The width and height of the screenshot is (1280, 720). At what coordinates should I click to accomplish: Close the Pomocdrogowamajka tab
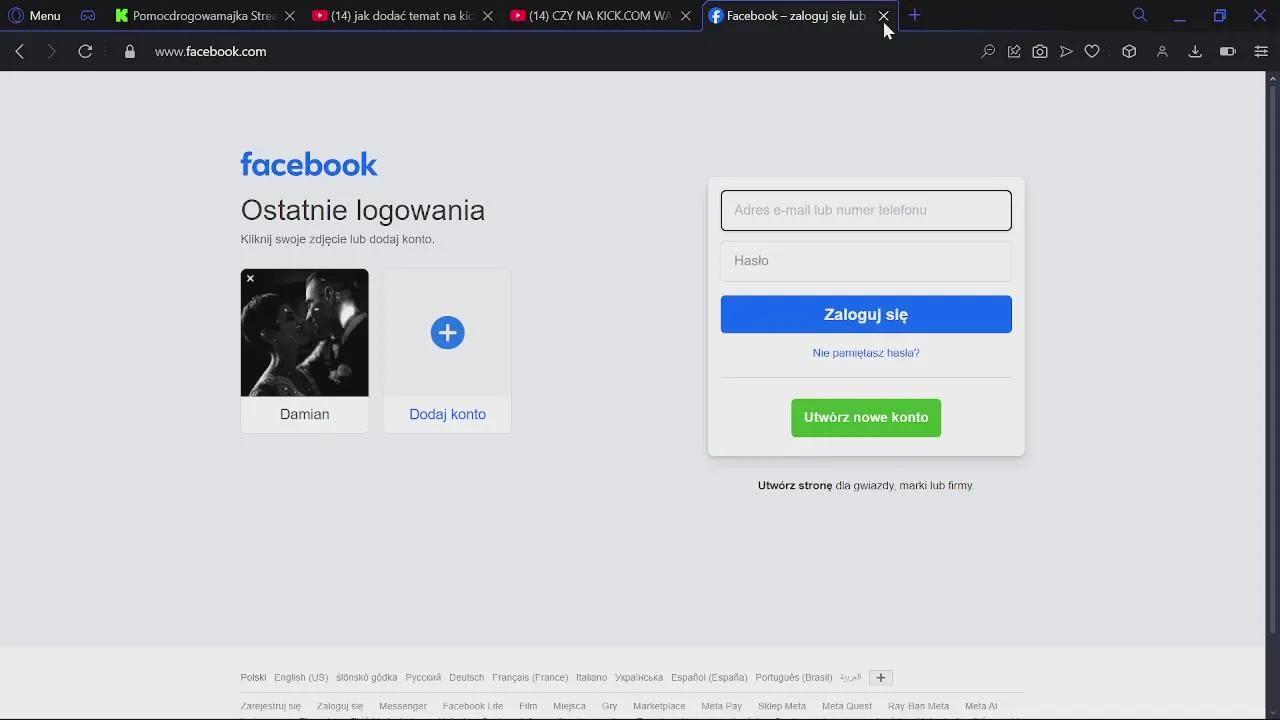[290, 16]
